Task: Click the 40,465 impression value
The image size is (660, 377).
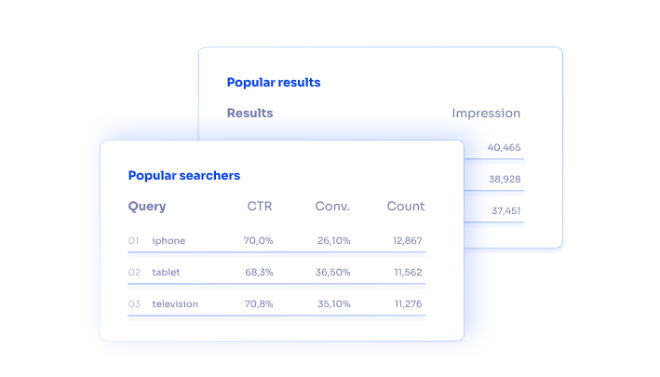Action: (x=504, y=148)
